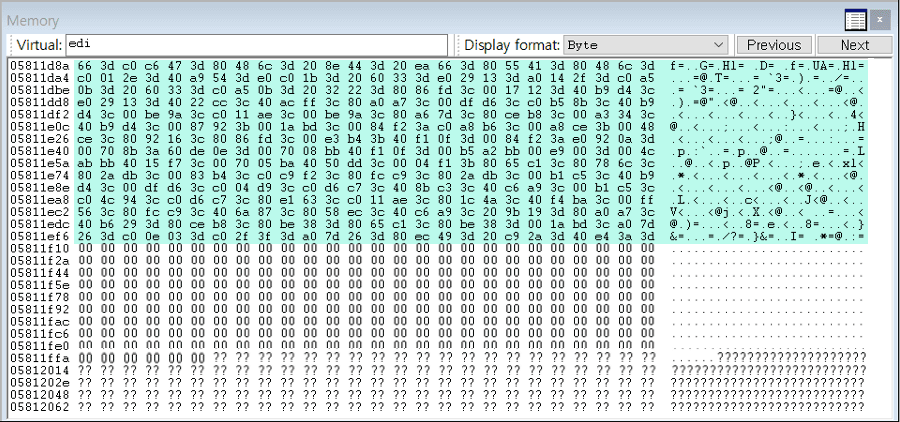Click the Memory window title text
This screenshot has width=900, height=422.
point(33,21)
